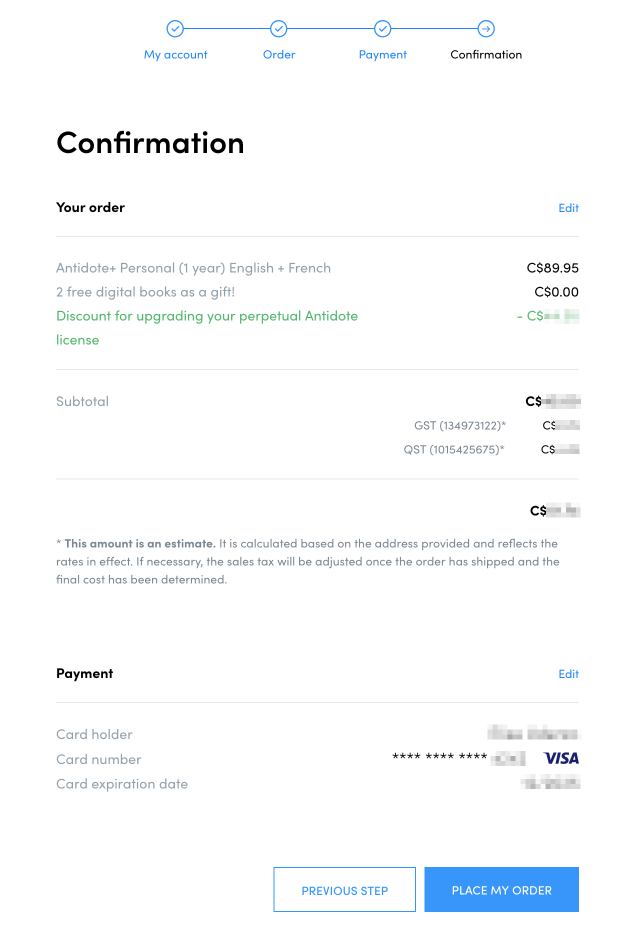
Task: Edit the Payment section details
Action: [x=568, y=674]
